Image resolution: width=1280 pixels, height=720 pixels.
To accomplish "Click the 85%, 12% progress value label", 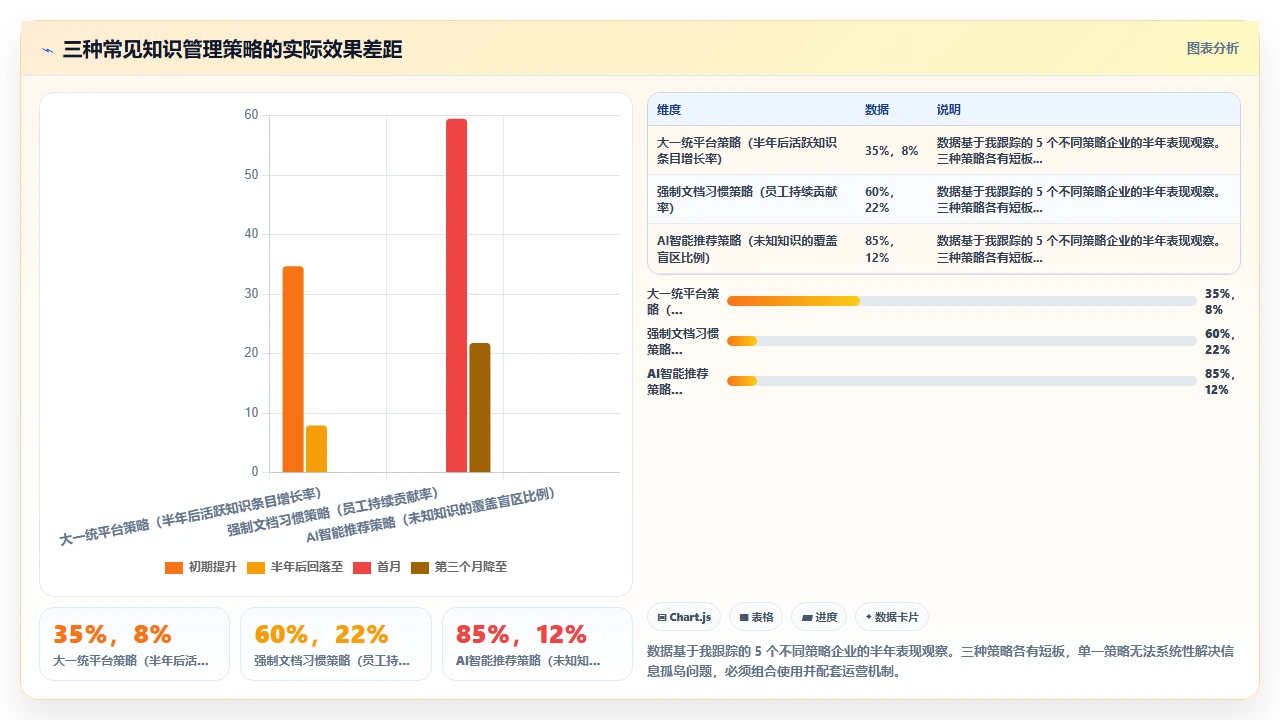I will click(1221, 382).
